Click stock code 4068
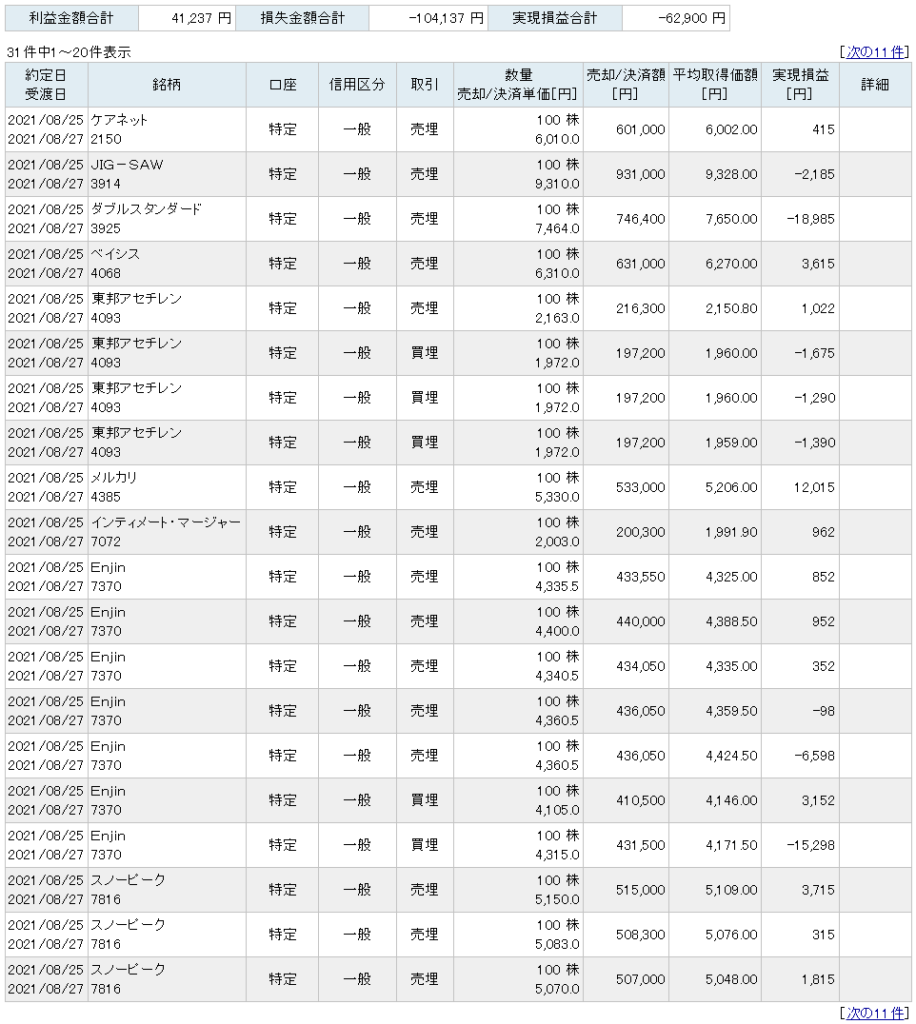The height and width of the screenshot is (1024, 916). coord(106,274)
